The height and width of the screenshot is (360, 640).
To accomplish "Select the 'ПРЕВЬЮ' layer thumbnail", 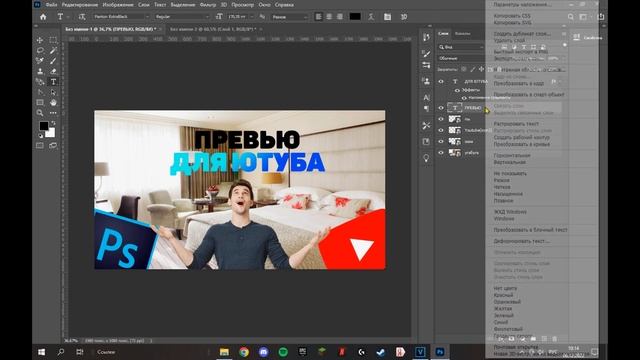I will tap(455, 108).
